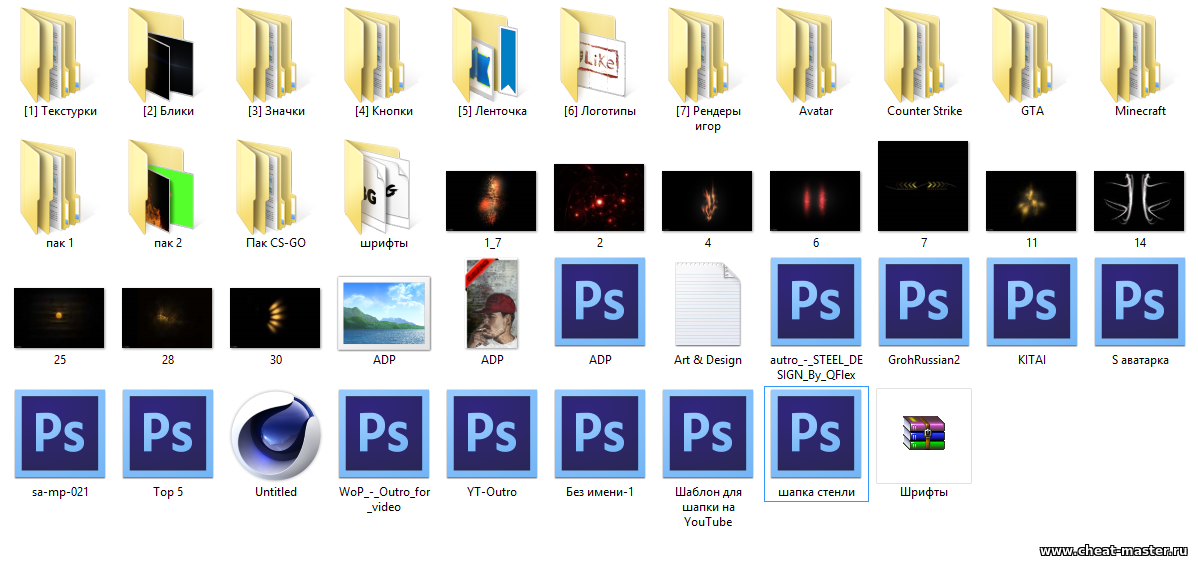Viewport: 1198px width, 566px height.
Task: Select the KITAI Photoshop file
Action: pyautogui.click(x=1032, y=303)
